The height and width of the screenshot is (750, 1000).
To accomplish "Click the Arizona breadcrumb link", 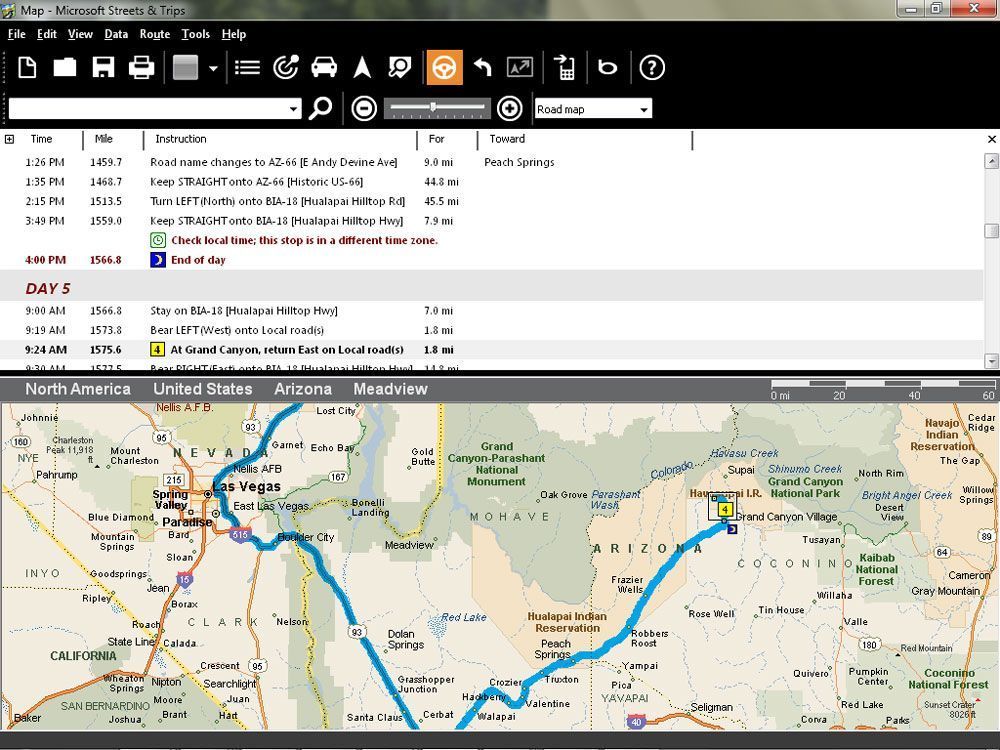I will point(303,389).
